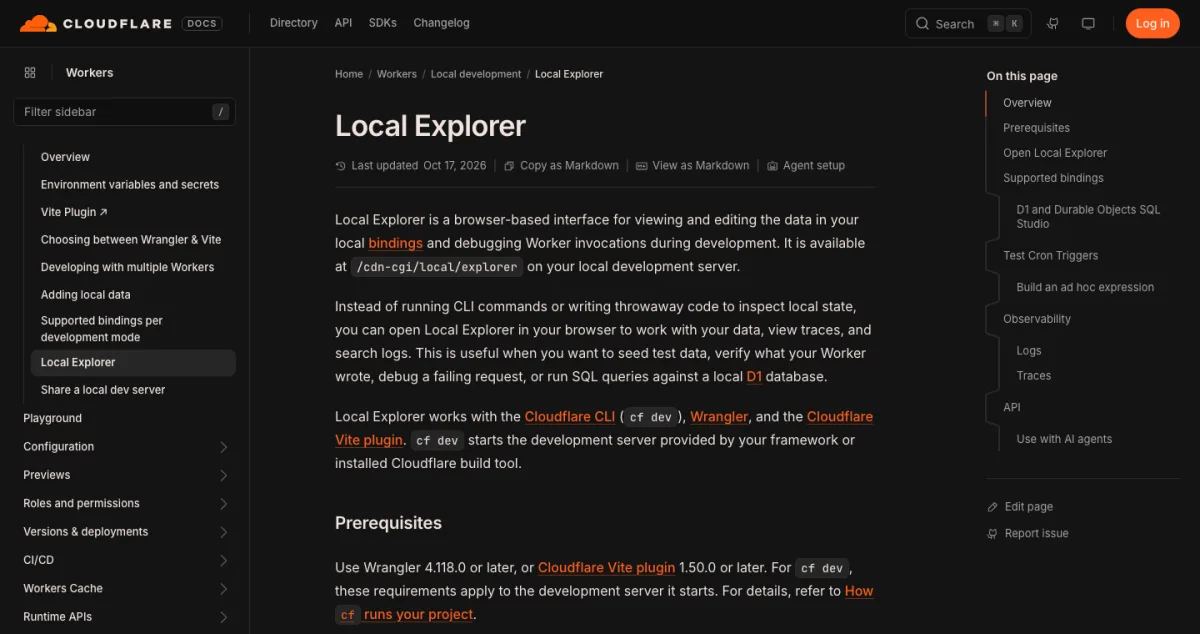
Task: Go to Workers breadcrumb
Action: pos(397,74)
